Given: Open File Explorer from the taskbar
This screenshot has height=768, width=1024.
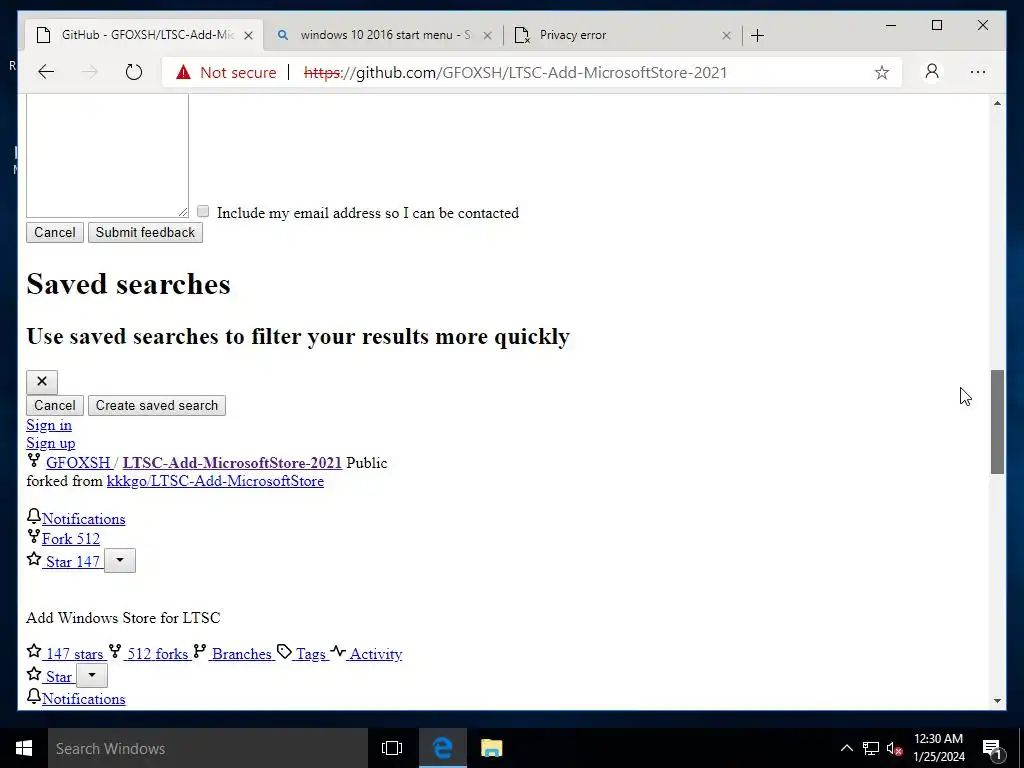Looking at the screenshot, I should click(x=492, y=748).
